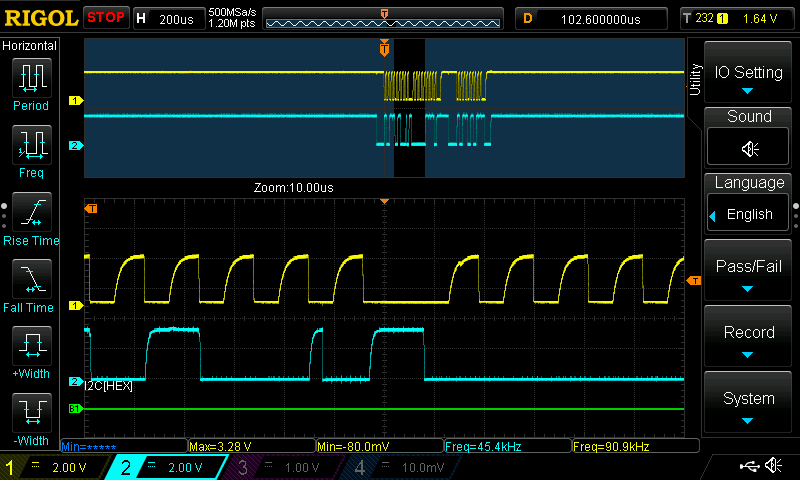The image size is (800, 480).
Task: Click the USB status icon
Action: pos(748,466)
